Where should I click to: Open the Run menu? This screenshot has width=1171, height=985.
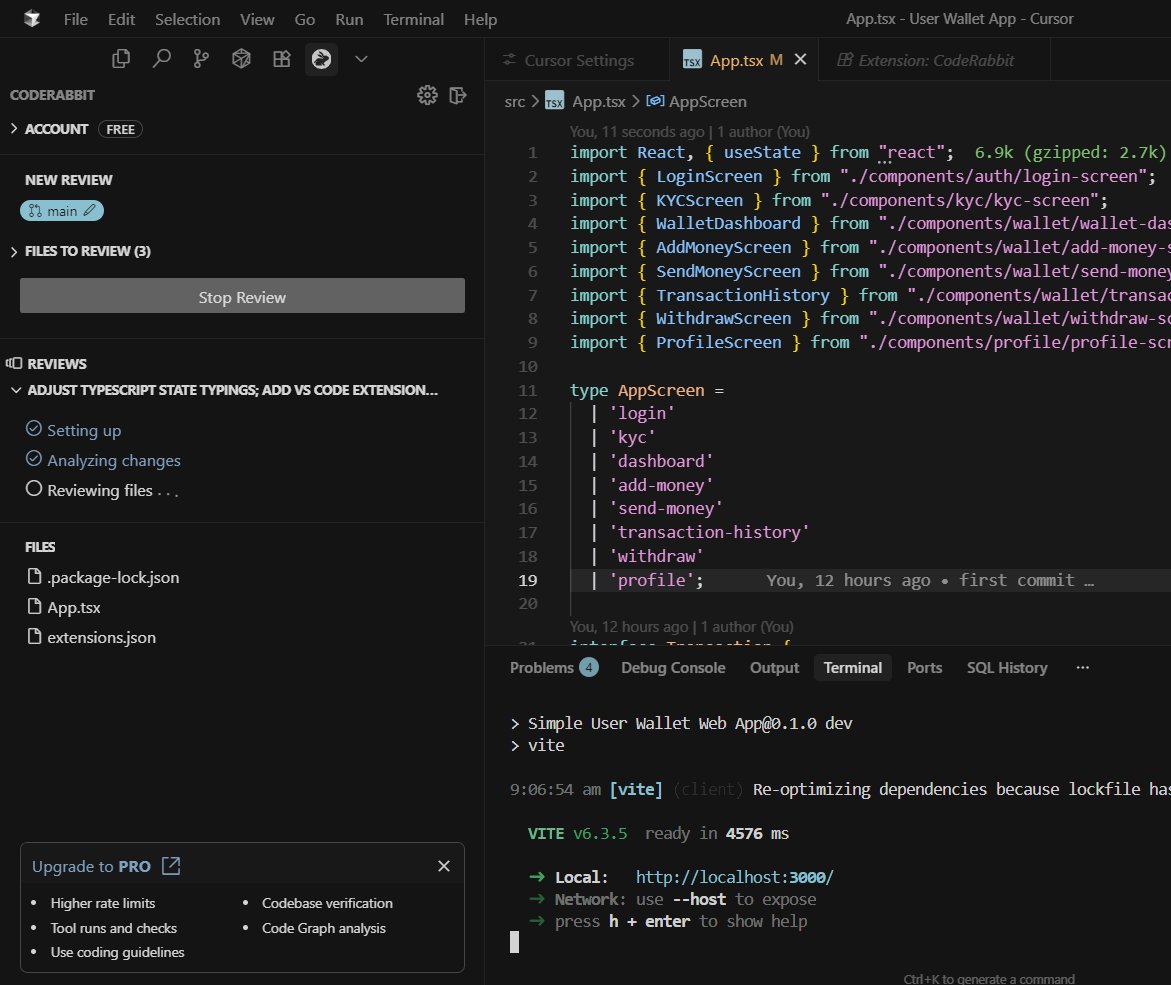(349, 19)
